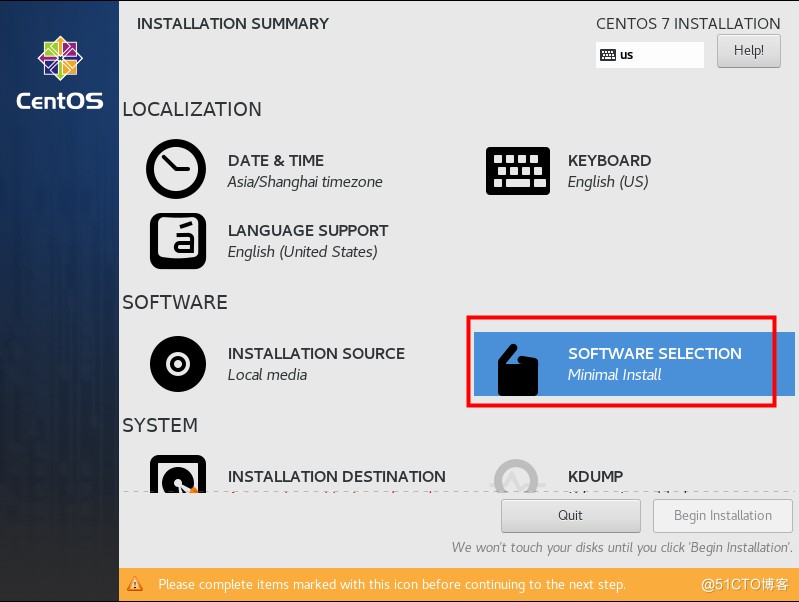Click 'Local media' text
This screenshot has width=799, height=602.
[267, 375]
